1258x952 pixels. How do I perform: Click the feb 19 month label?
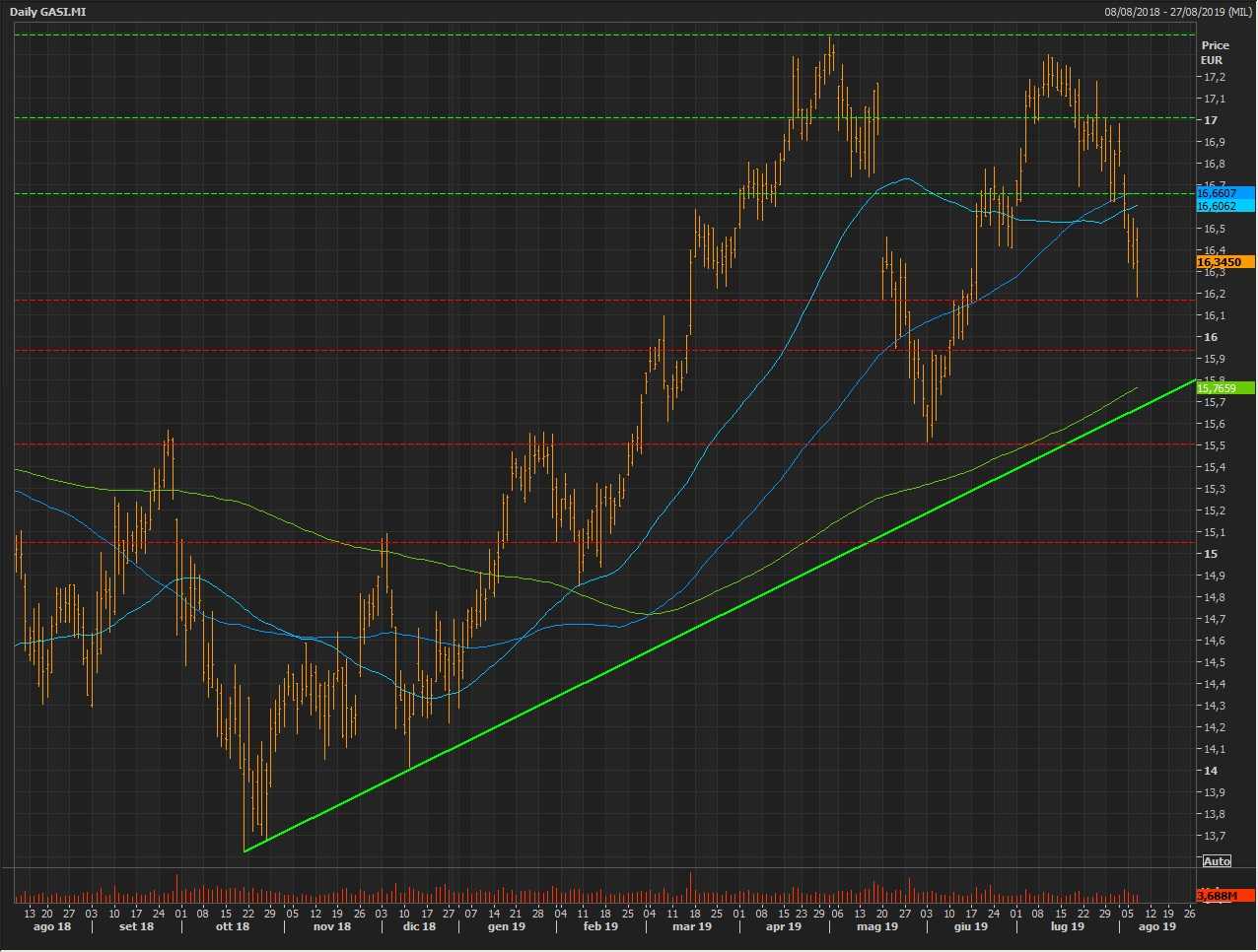600,926
